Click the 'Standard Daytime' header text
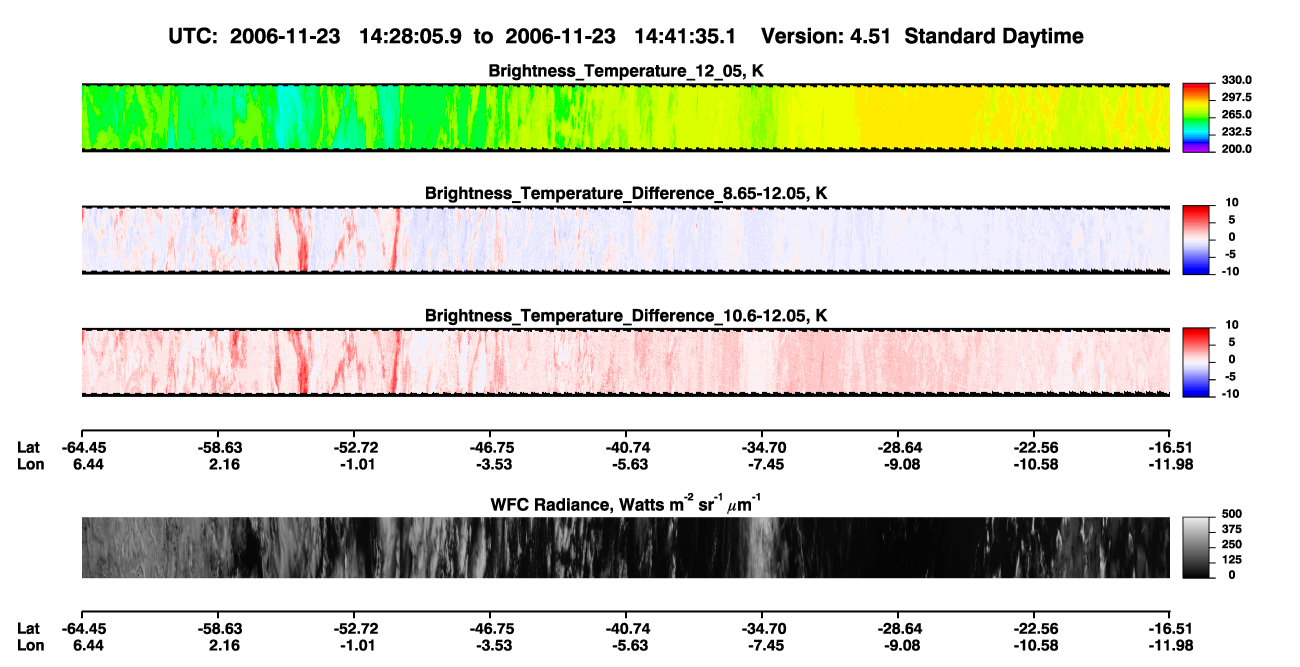The height and width of the screenshot is (667, 1300). 993,37
